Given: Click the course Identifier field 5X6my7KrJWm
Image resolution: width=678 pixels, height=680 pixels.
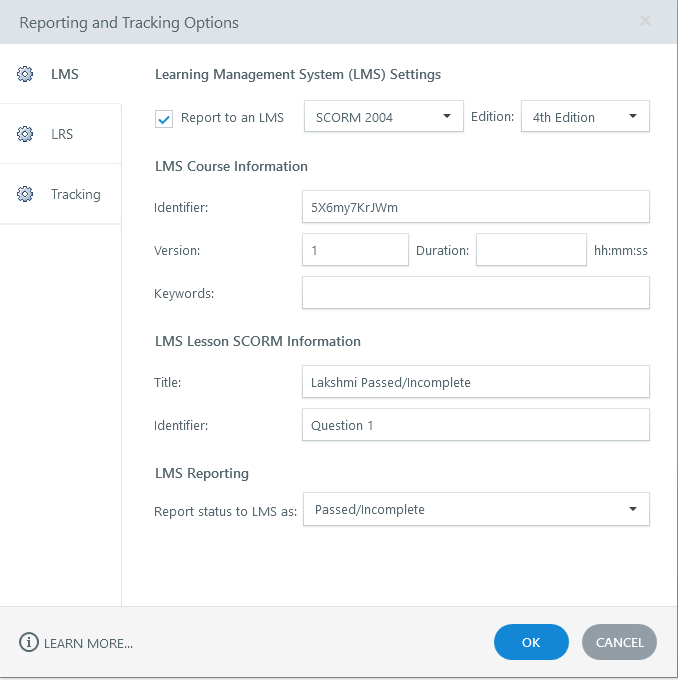Looking at the screenshot, I should pyautogui.click(x=475, y=207).
